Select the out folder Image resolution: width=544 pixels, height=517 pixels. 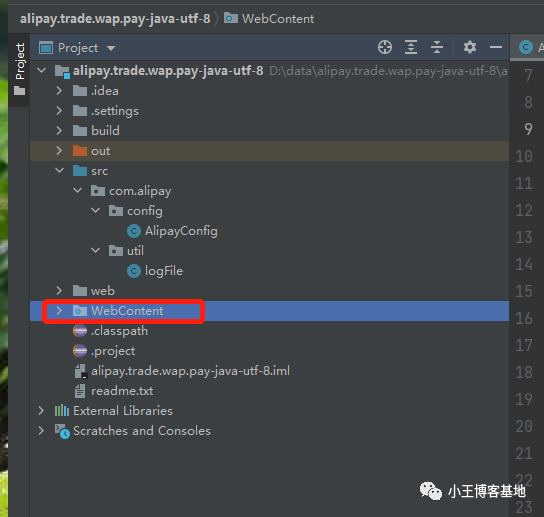click(269, 151)
